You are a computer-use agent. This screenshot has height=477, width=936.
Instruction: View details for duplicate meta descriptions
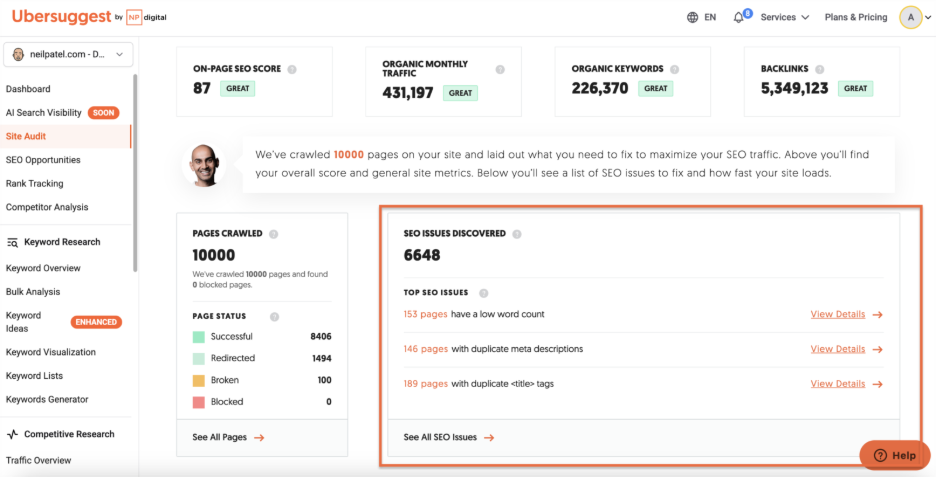838,349
